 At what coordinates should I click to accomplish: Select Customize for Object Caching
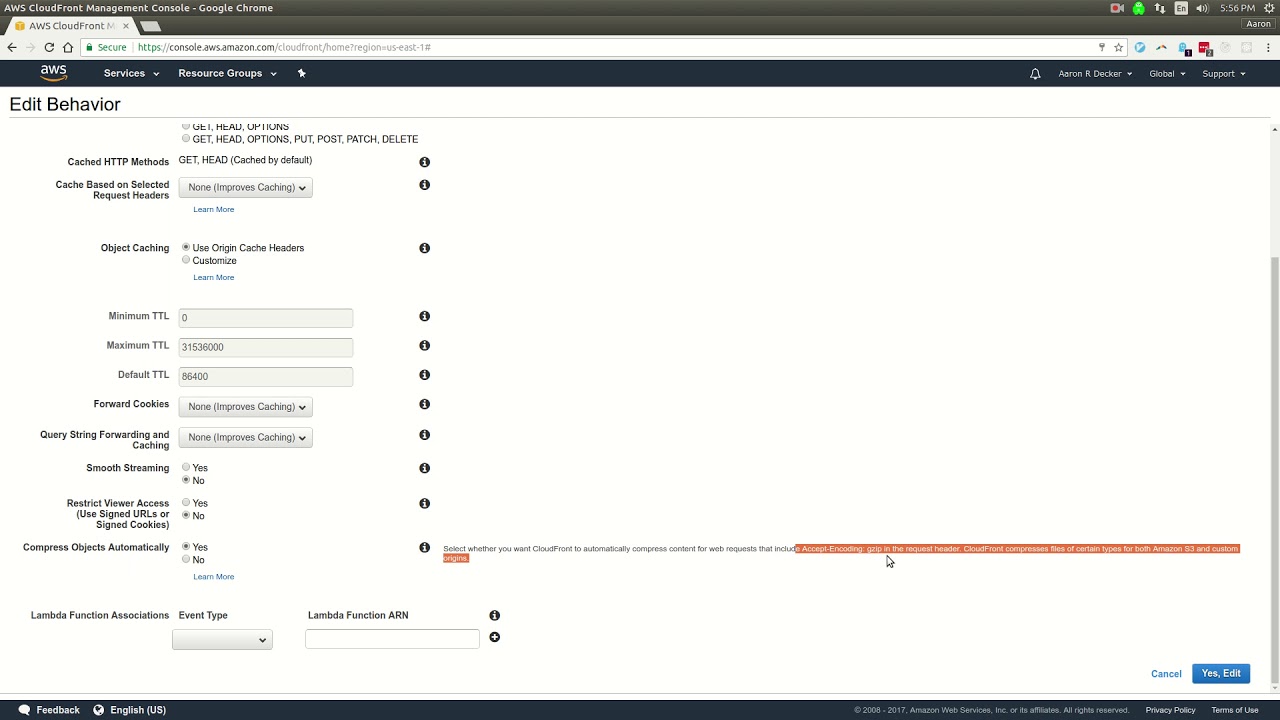click(x=186, y=260)
